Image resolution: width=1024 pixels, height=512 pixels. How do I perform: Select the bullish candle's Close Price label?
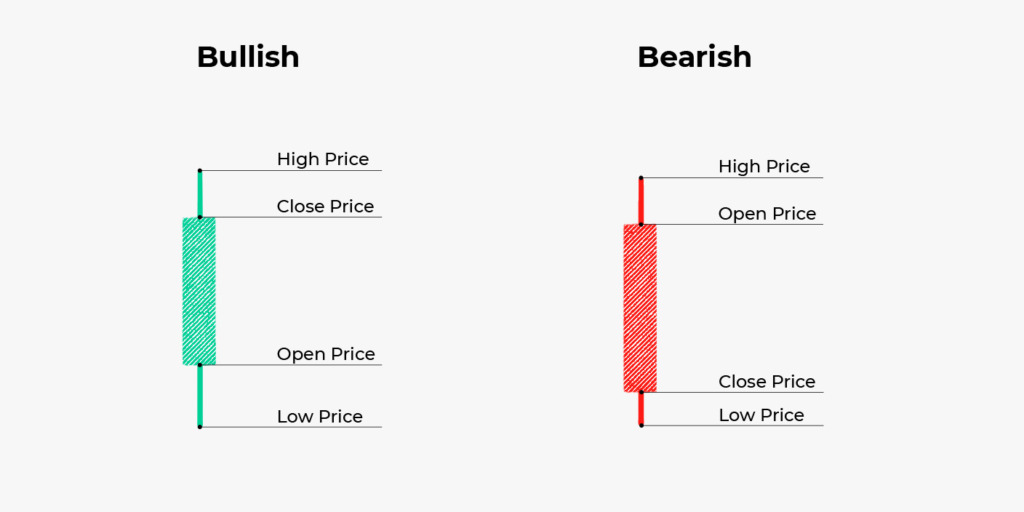coord(325,206)
